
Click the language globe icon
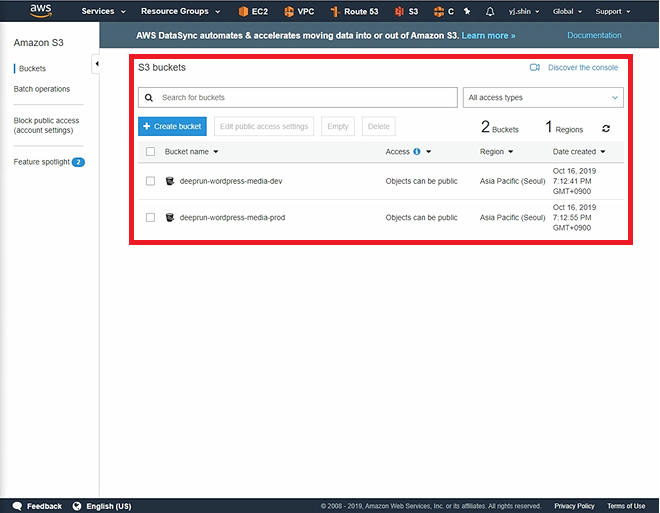(x=77, y=506)
